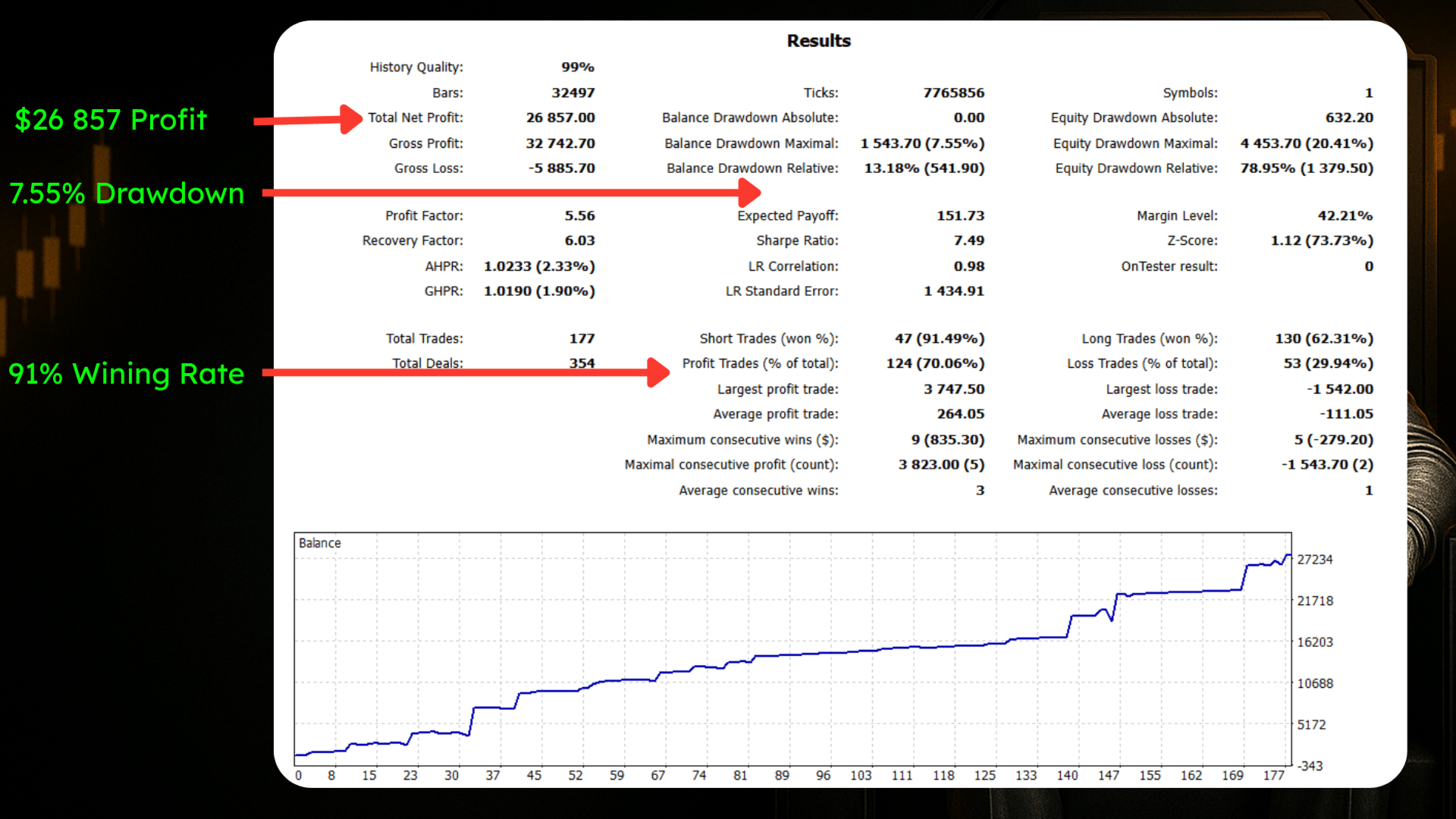Click the red arrow pointing to Total Net Profit
The width and height of the screenshot is (1456, 819).
click(x=307, y=120)
